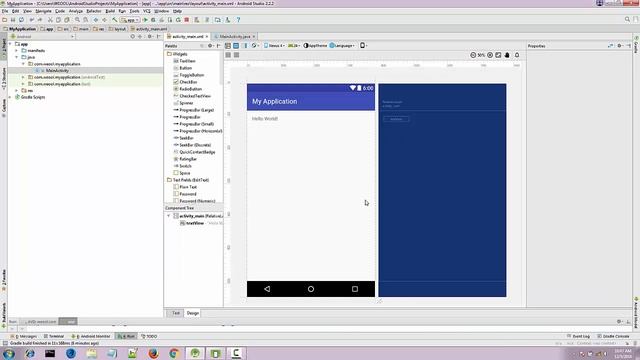Open the TODO tool window
The height and width of the screenshot is (360, 640).
149,336
